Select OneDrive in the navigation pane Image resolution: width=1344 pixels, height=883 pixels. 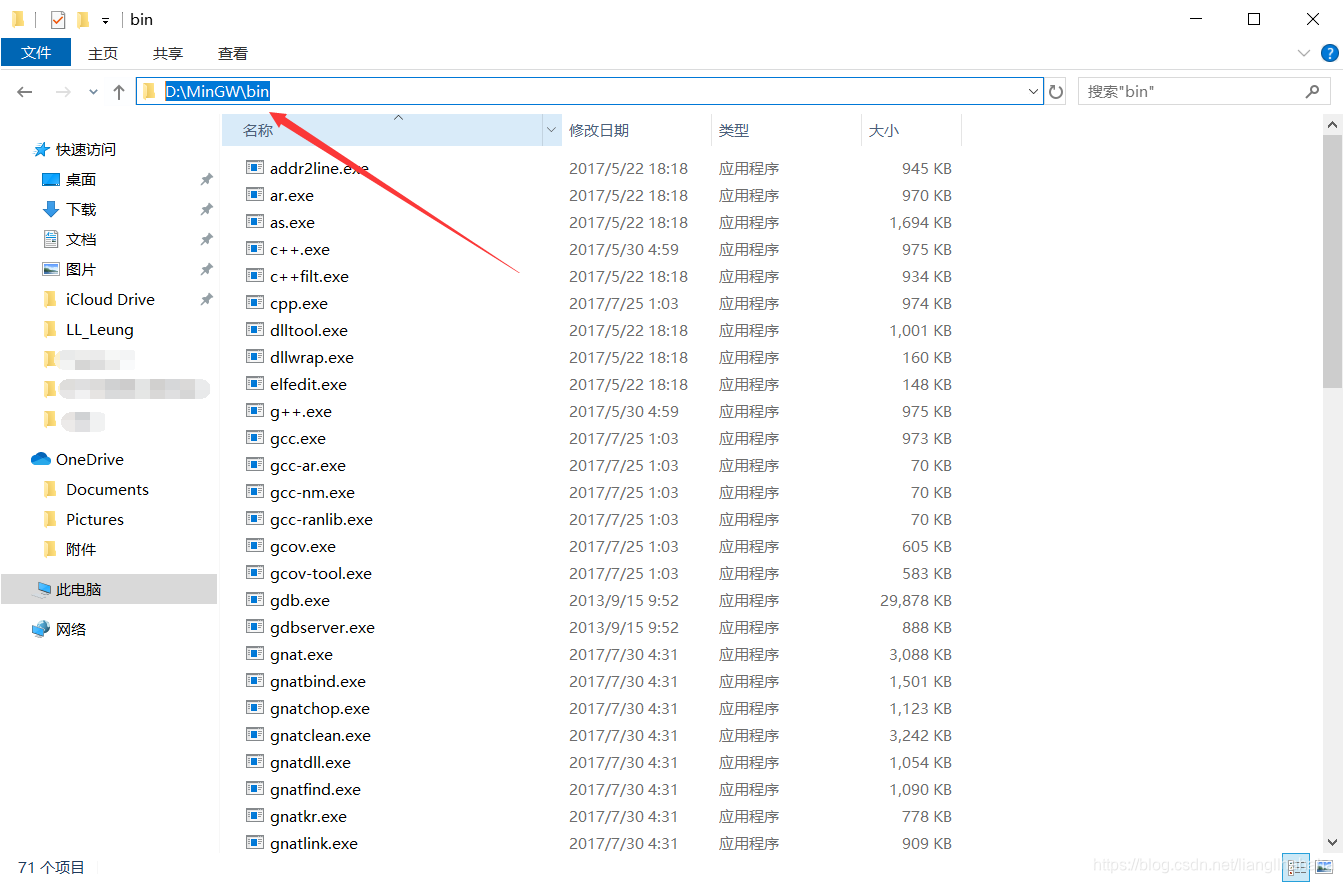tap(89, 459)
